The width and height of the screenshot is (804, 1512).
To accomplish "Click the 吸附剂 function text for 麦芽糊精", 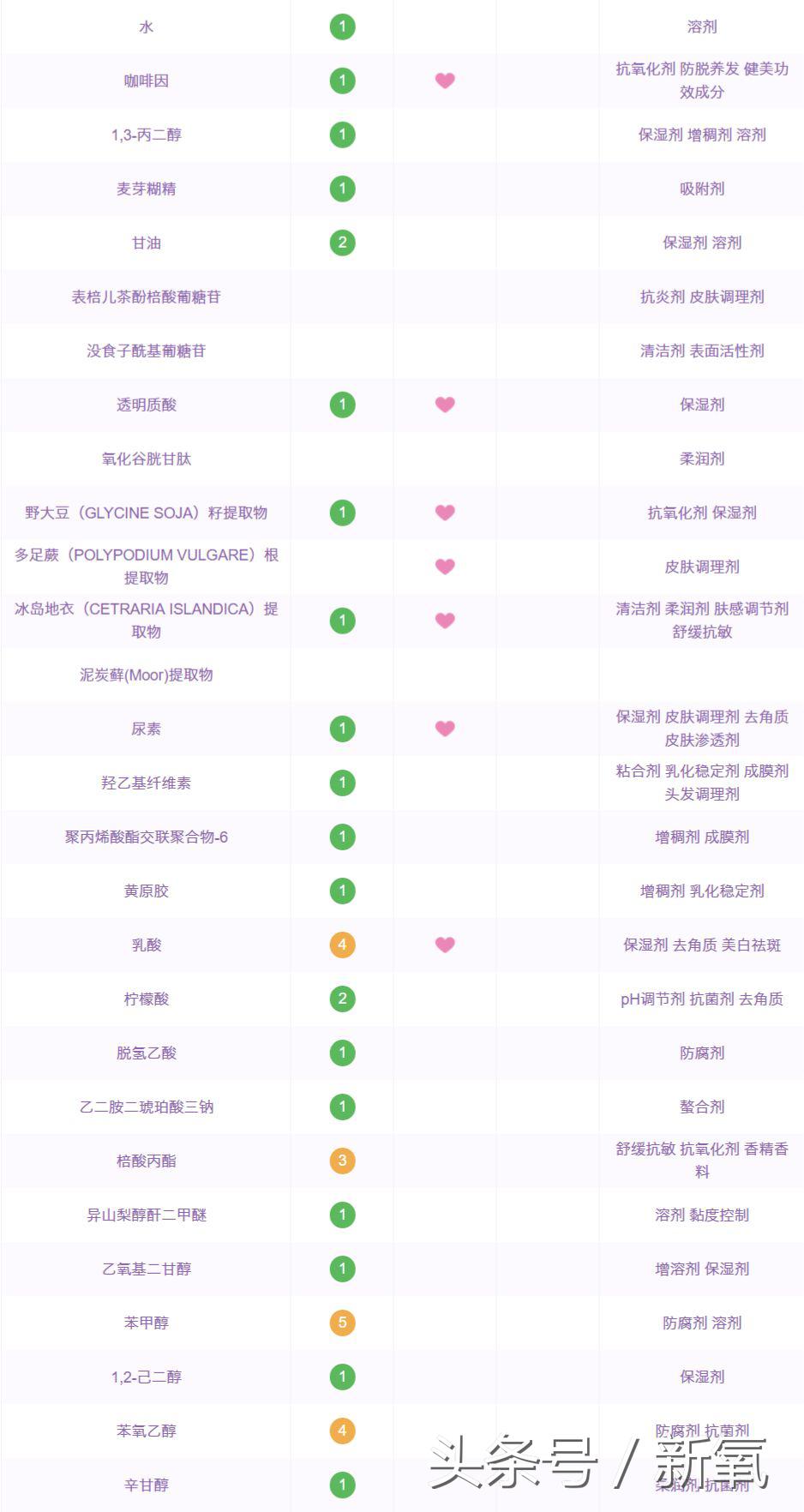I will 702,189.
